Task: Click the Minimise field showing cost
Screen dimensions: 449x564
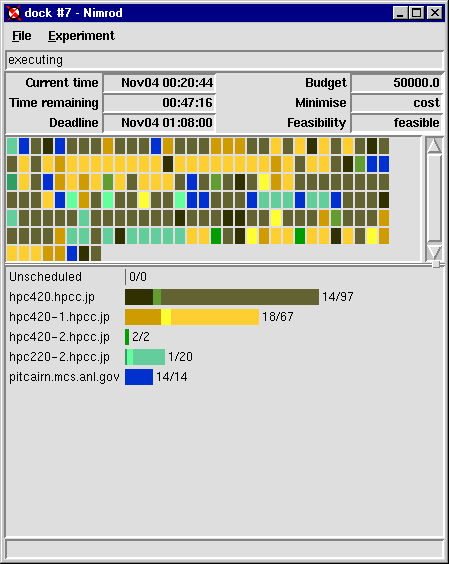Action: click(x=397, y=103)
